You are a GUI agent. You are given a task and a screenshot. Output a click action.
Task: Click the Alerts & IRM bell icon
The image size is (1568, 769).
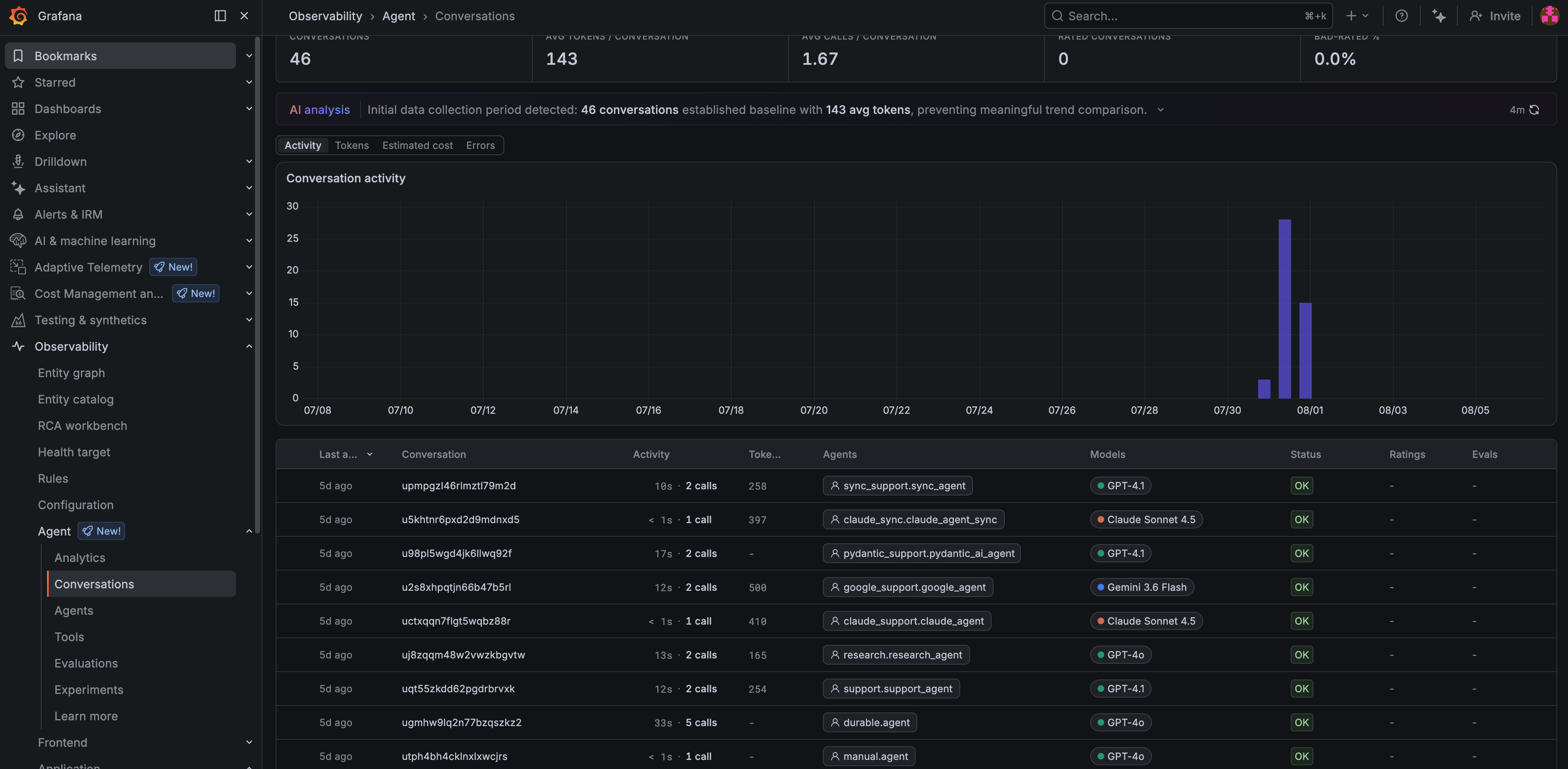pyautogui.click(x=18, y=214)
